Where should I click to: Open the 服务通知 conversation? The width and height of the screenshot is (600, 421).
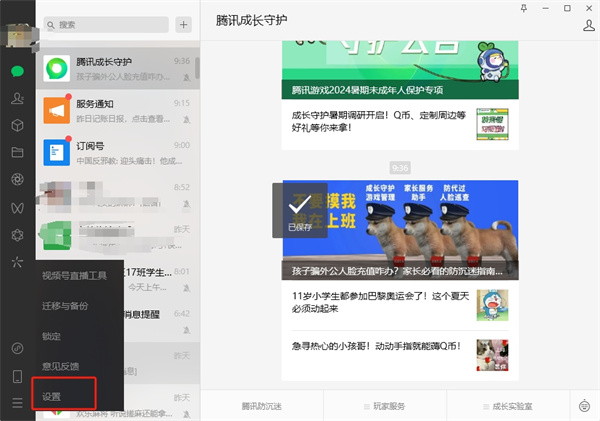tap(118, 111)
